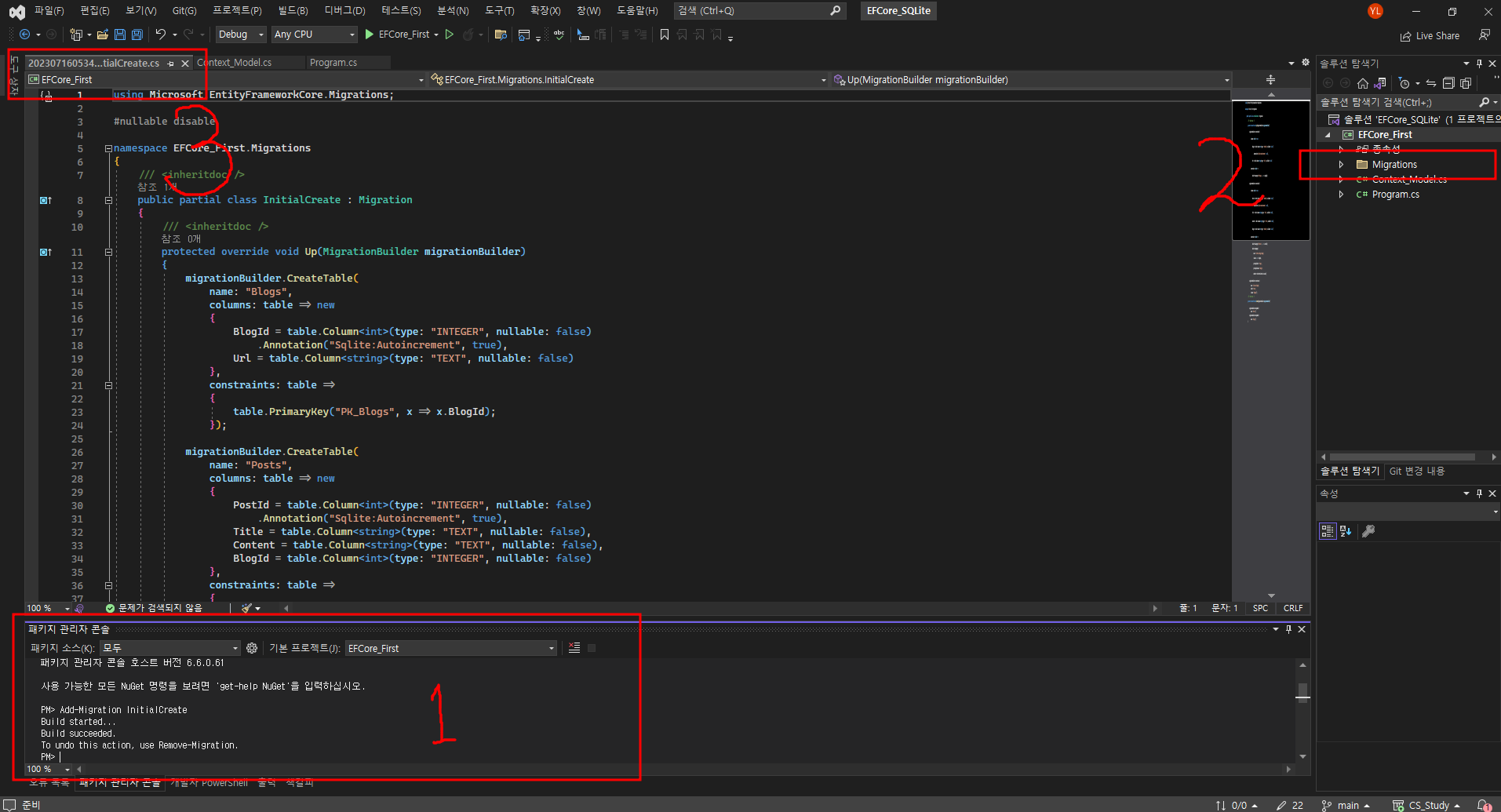The image size is (1501, 812).
Task: Open the 디버그(D) menu
Action: pos(345,10)
